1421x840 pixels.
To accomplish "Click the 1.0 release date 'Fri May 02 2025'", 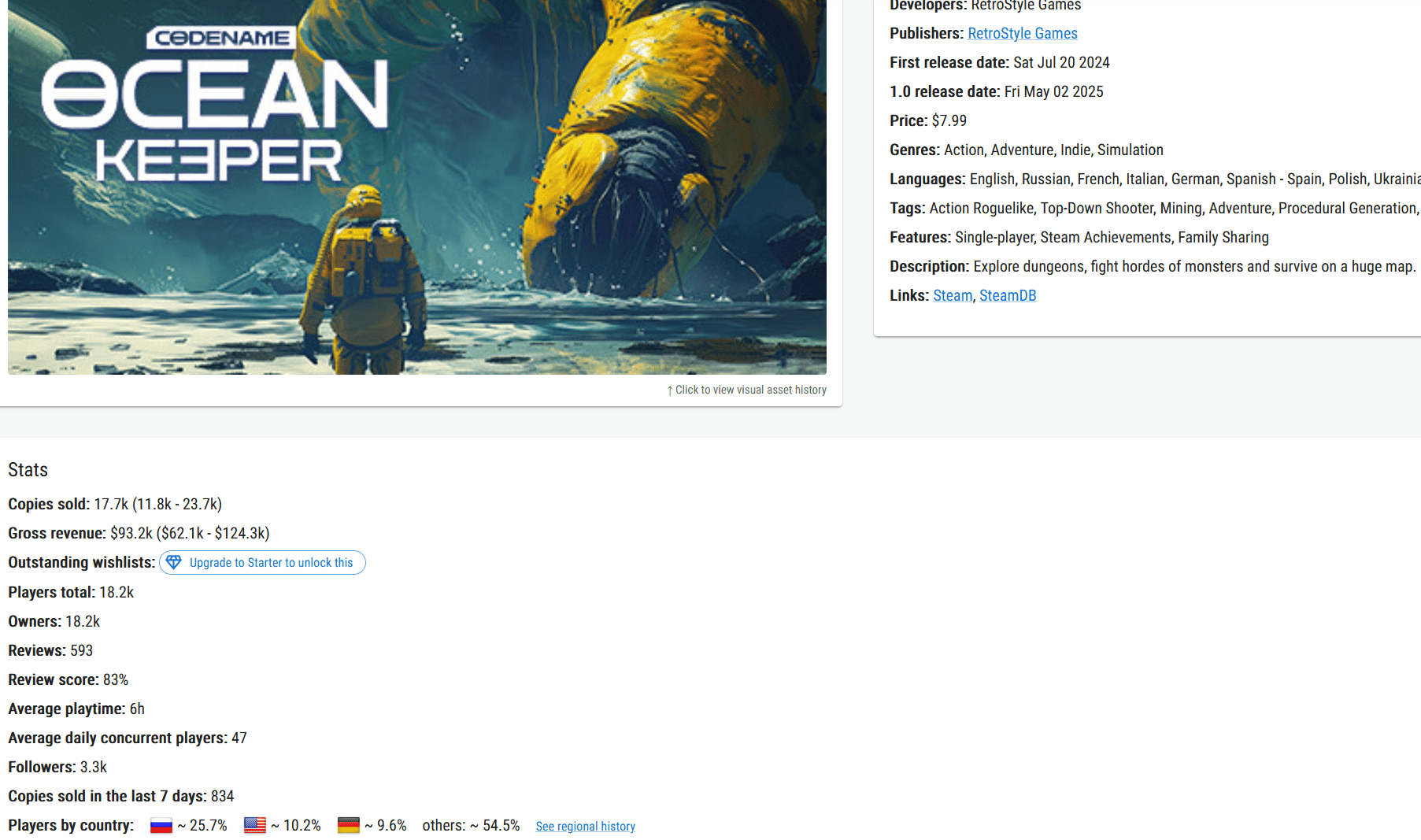I will point(1053,91).
